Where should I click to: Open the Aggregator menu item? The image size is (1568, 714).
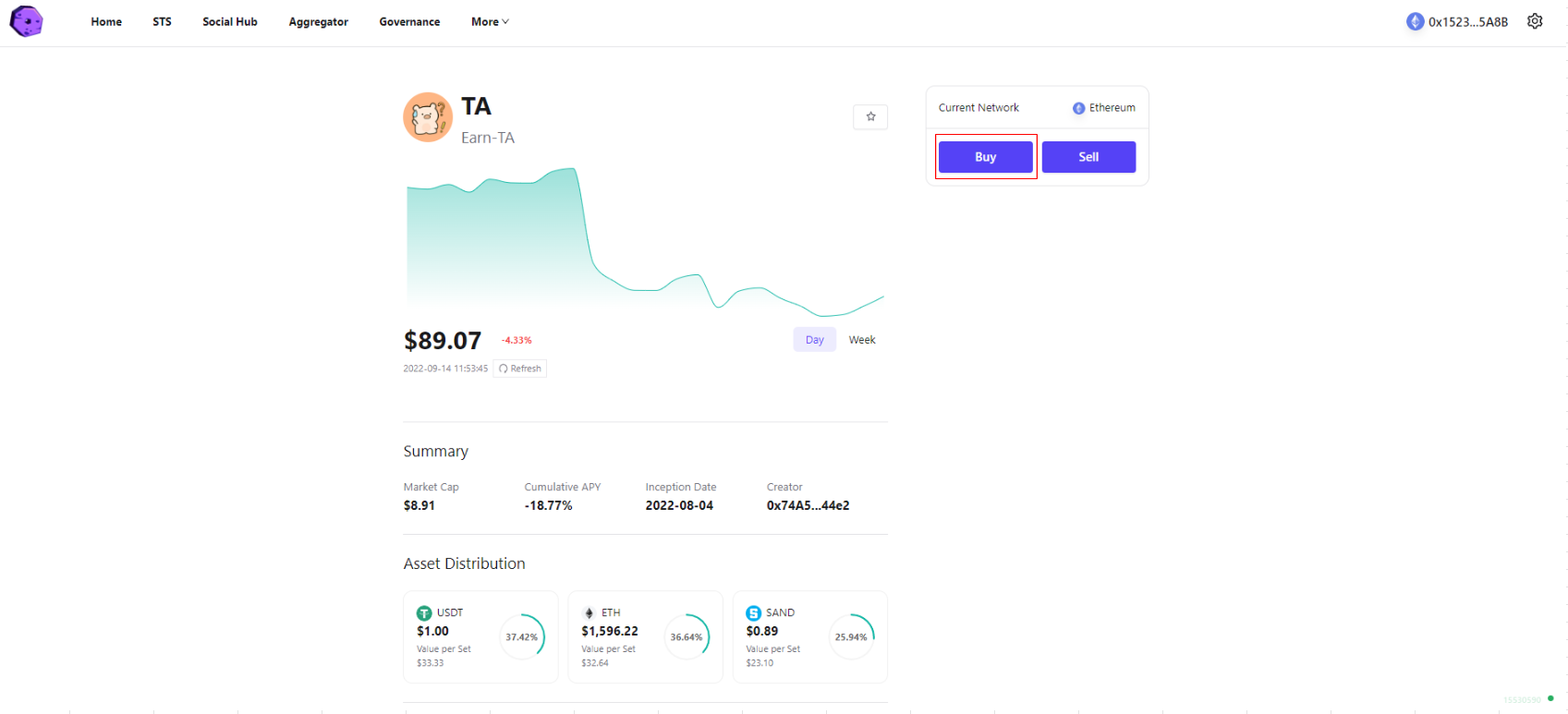pos(319,21)
